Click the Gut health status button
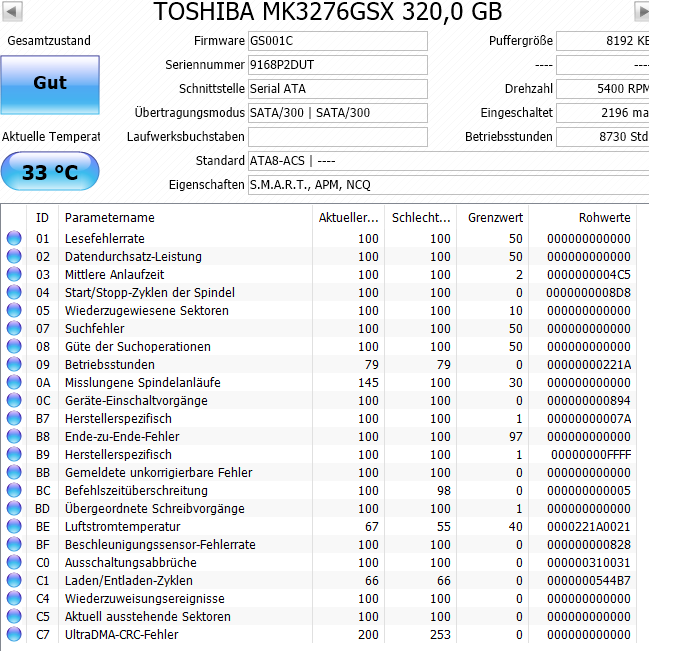The width and height of the screenshot is (684, 651). pos(50,85)
